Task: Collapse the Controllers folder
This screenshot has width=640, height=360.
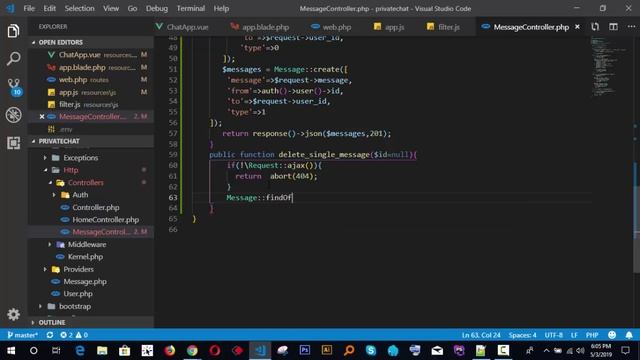Action: 85,182
